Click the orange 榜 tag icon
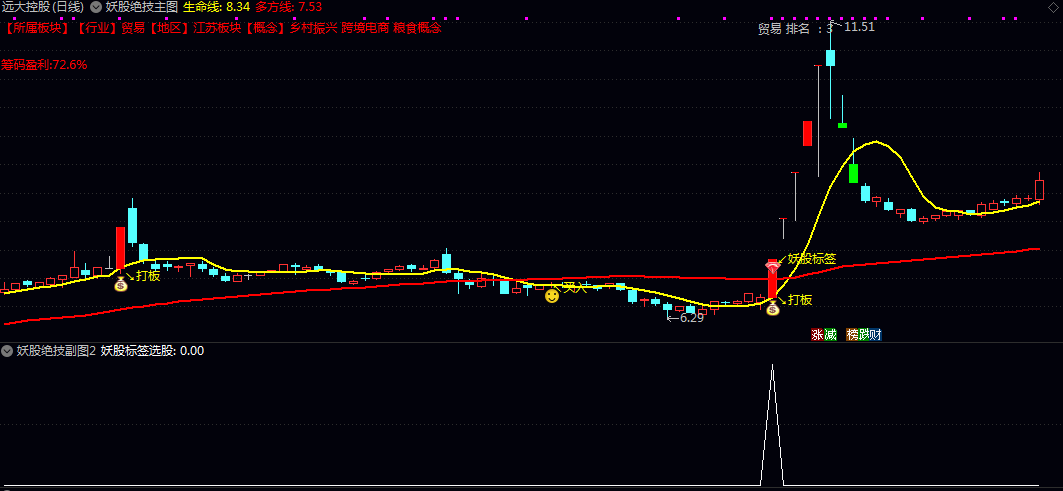1063x491 pixels. click(x=852, y=334)
